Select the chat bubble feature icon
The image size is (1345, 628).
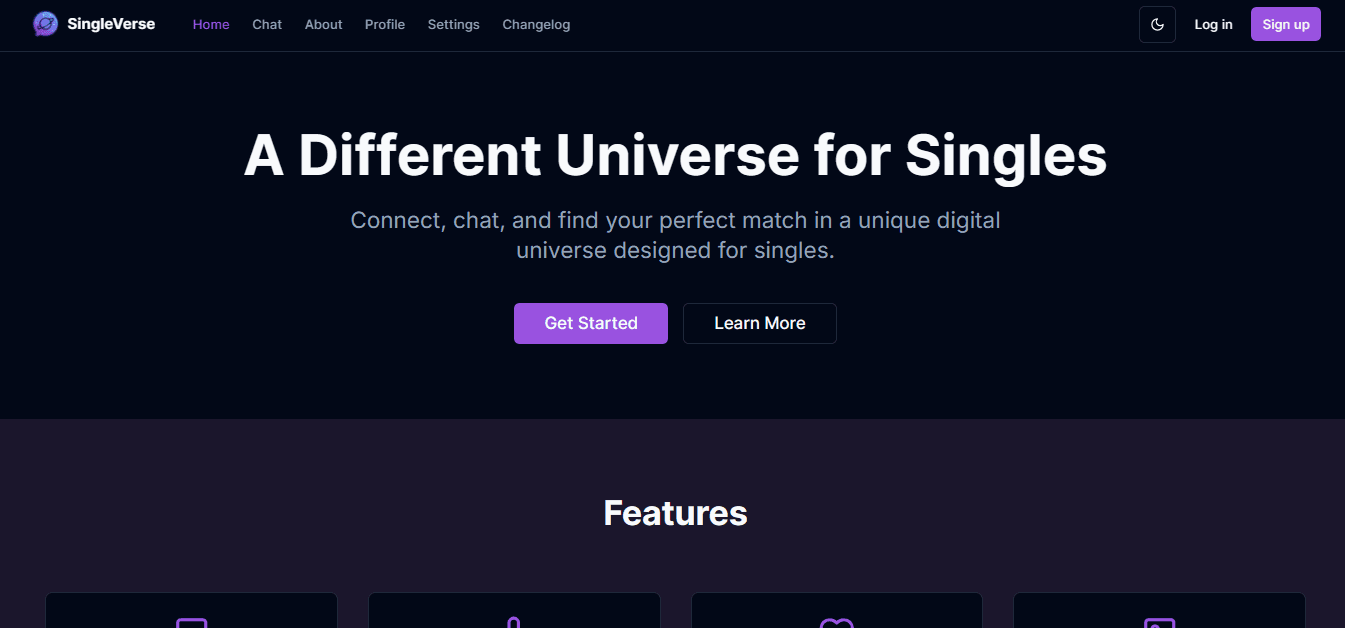click(191, 624)
